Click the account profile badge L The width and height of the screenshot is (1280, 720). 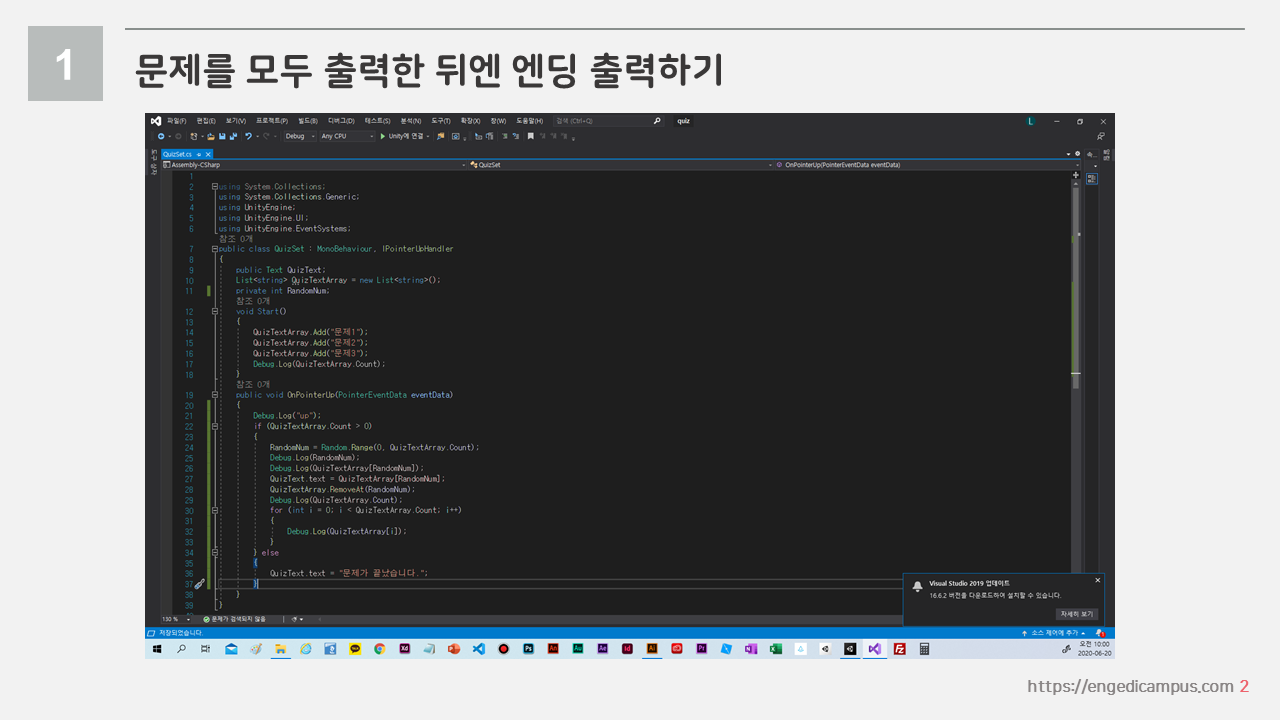(1030, 121)
